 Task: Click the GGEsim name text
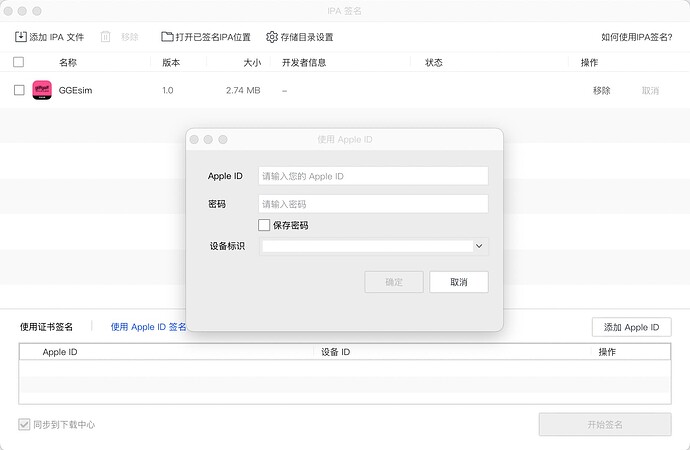tap(75, 90)
